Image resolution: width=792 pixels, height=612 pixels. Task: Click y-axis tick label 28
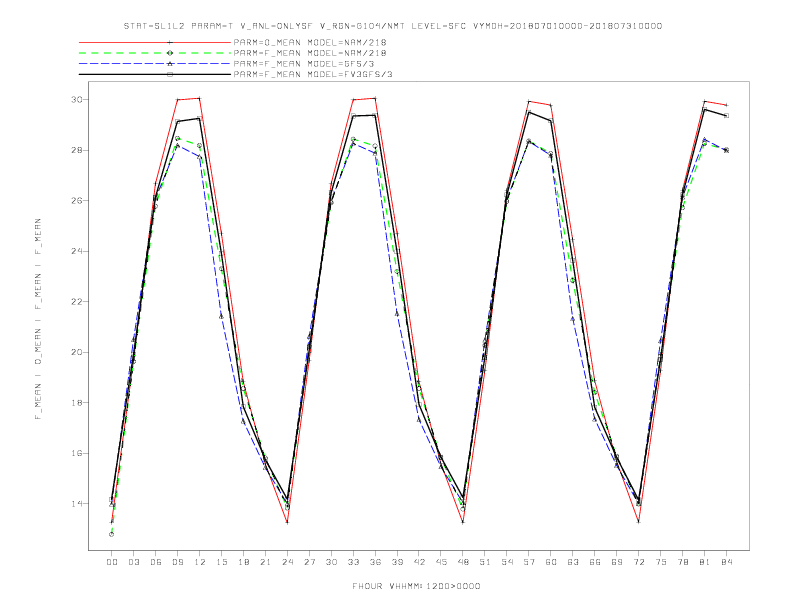coord(77,150)
